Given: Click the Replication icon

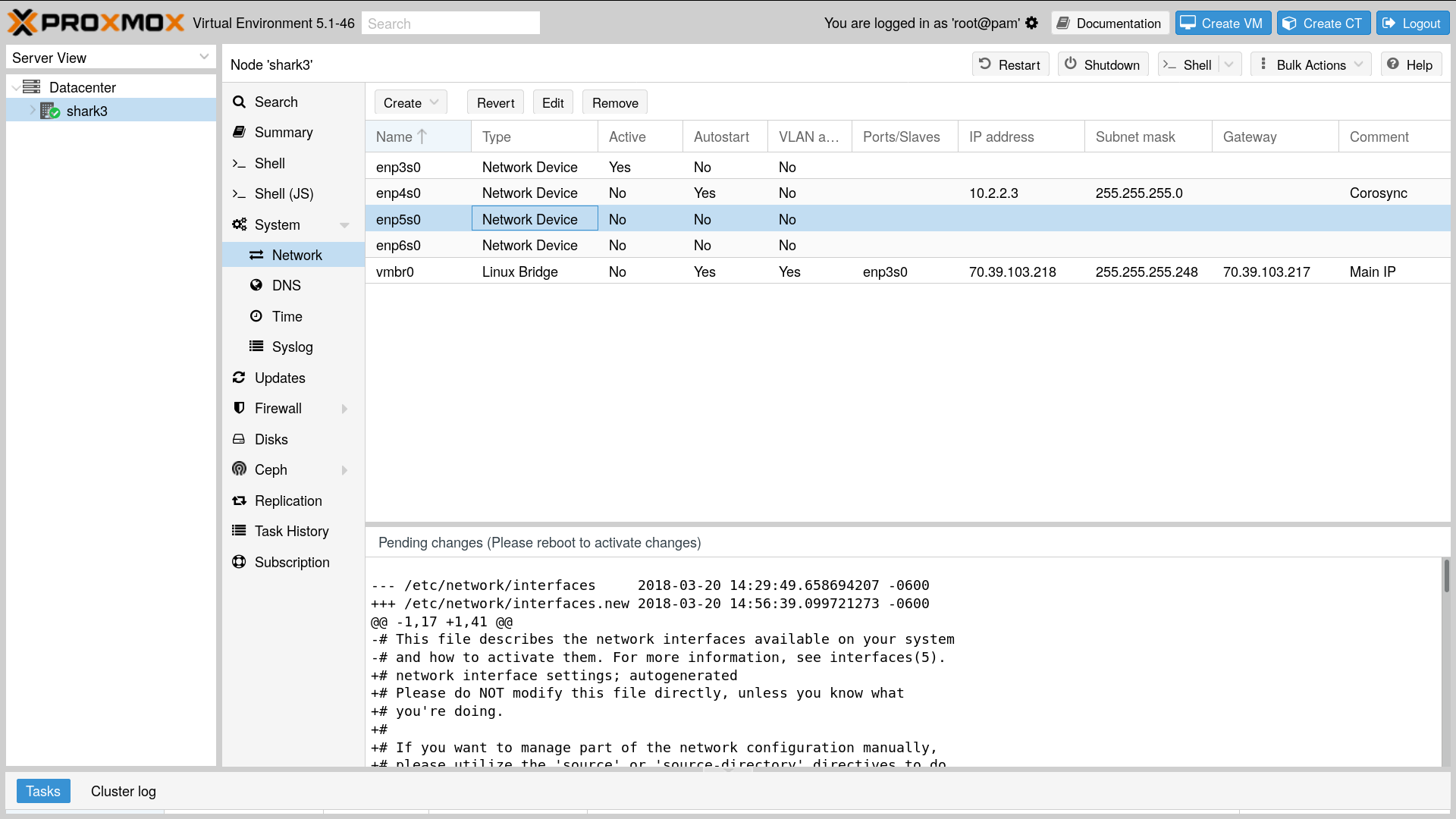Looking at the screenshot, I should 239,500.
